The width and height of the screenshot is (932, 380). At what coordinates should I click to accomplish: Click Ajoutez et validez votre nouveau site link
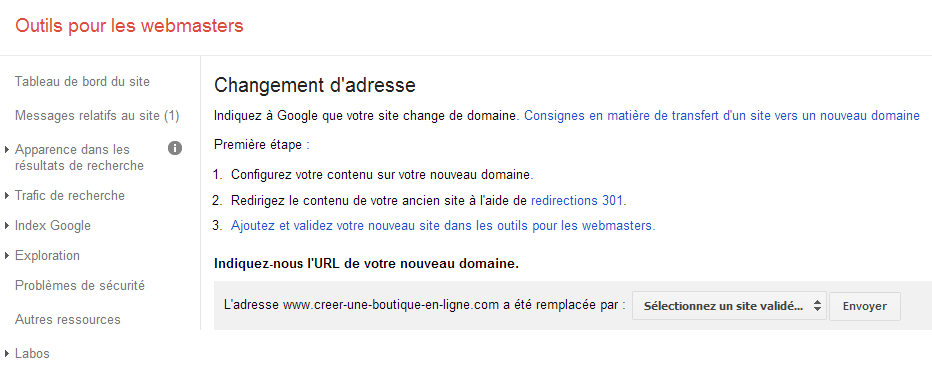pyautogui.click(x=443, y=226)
